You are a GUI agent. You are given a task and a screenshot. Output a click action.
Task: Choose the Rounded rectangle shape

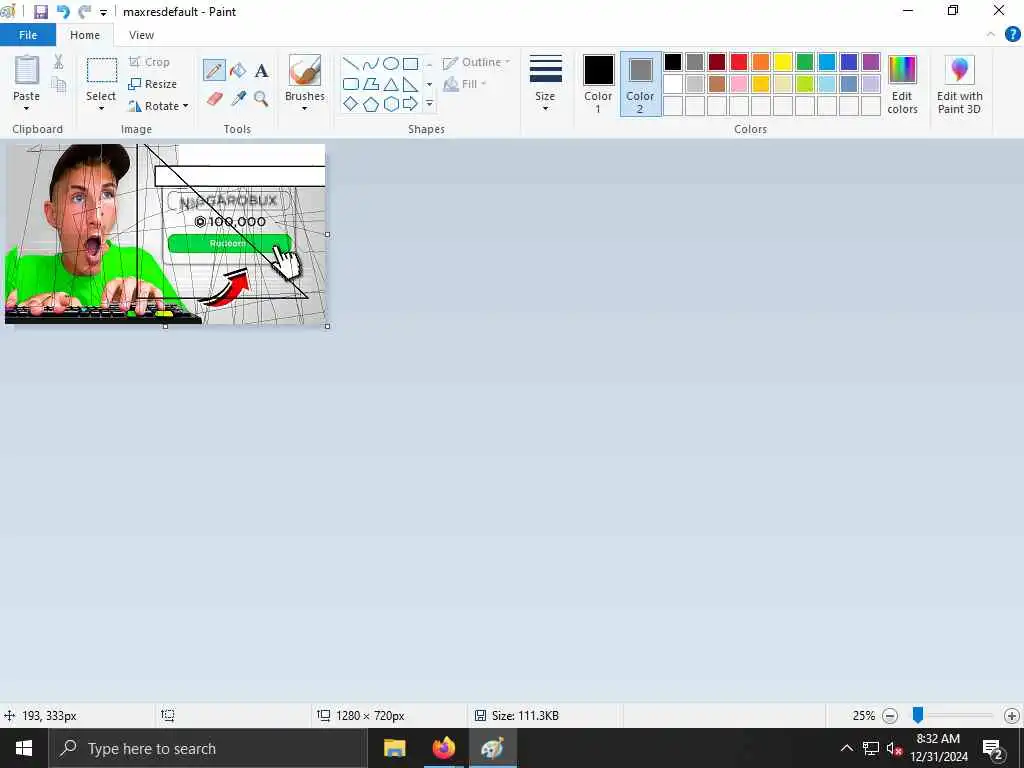351,84
